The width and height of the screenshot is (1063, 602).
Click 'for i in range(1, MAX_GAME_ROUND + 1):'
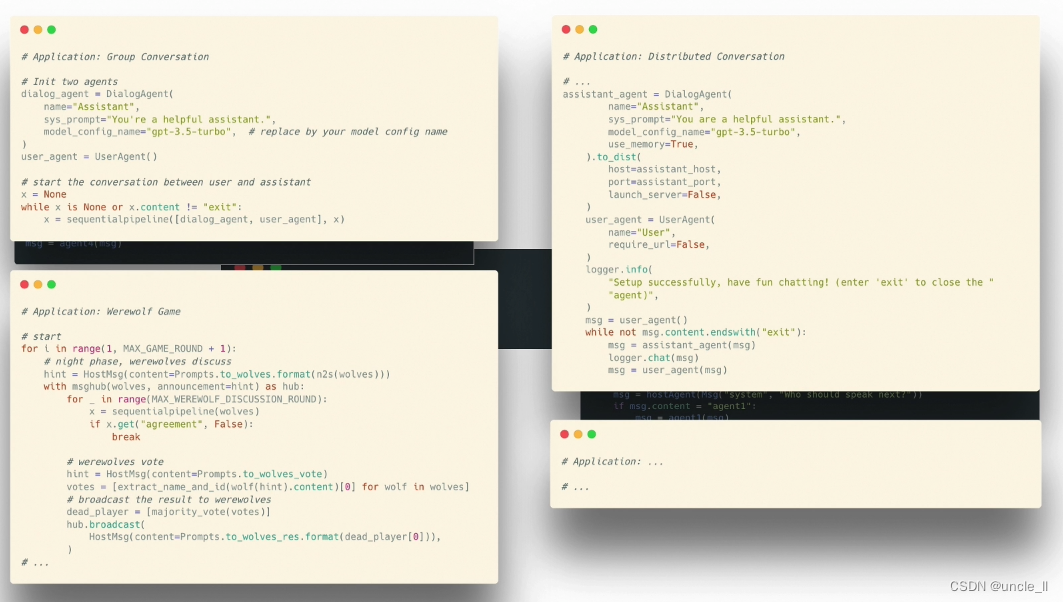pyautogui.click(x=129, y=348)
